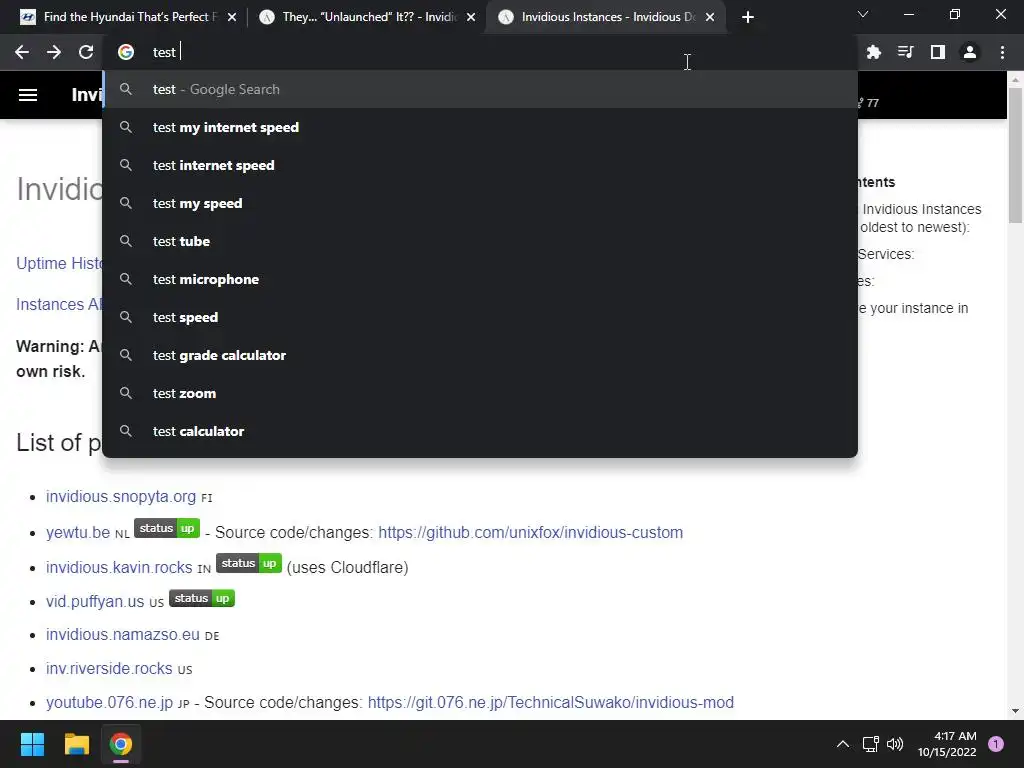Open the Uptime History link
1024x768 pixels.
[x=59, y=263]
